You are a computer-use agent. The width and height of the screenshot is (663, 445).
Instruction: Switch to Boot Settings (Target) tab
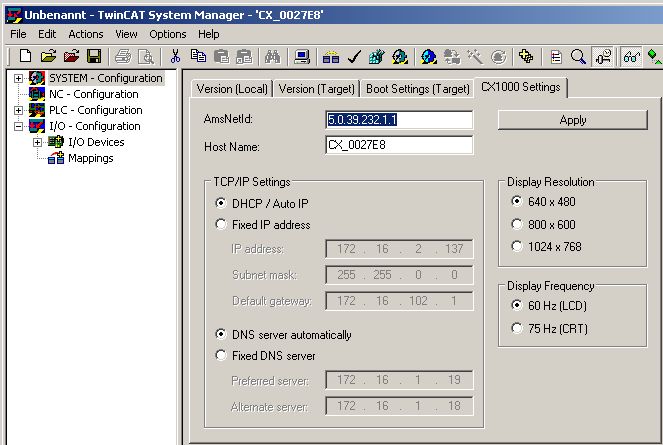[417, 89]
